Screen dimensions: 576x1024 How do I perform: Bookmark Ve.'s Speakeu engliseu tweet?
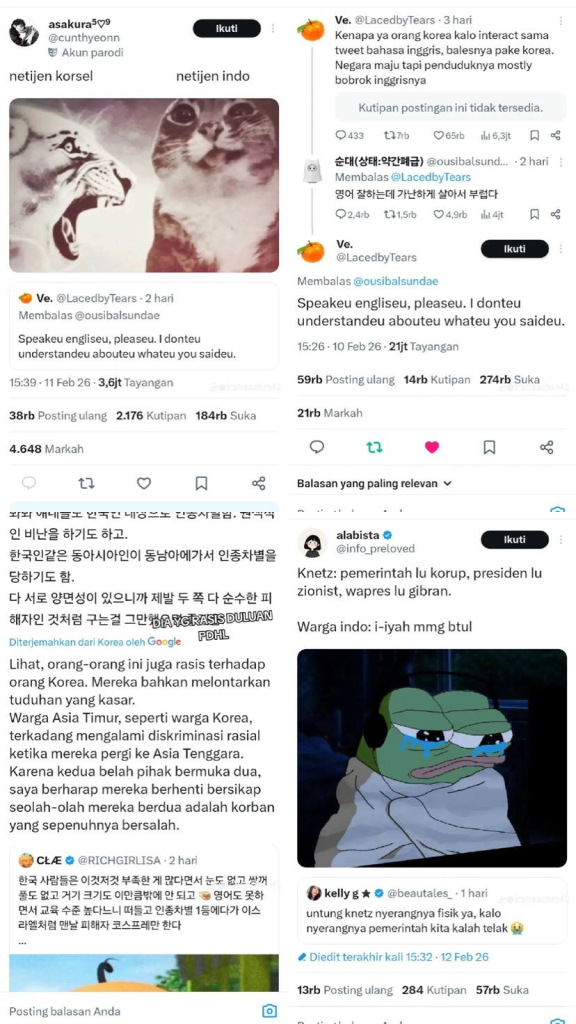pyautogui.click(x=489, y=447)
